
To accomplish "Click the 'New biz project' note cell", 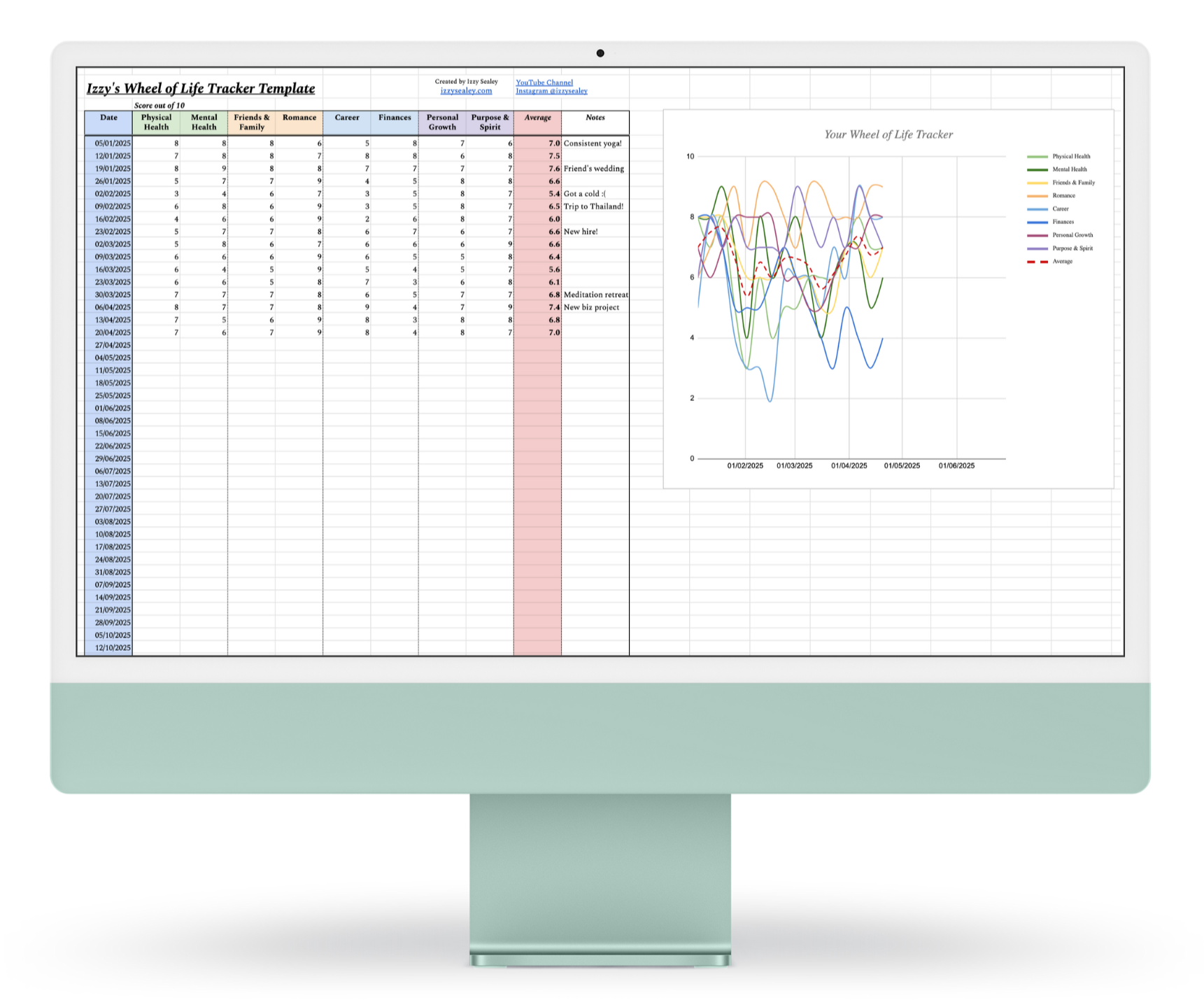I will point(595,307).
